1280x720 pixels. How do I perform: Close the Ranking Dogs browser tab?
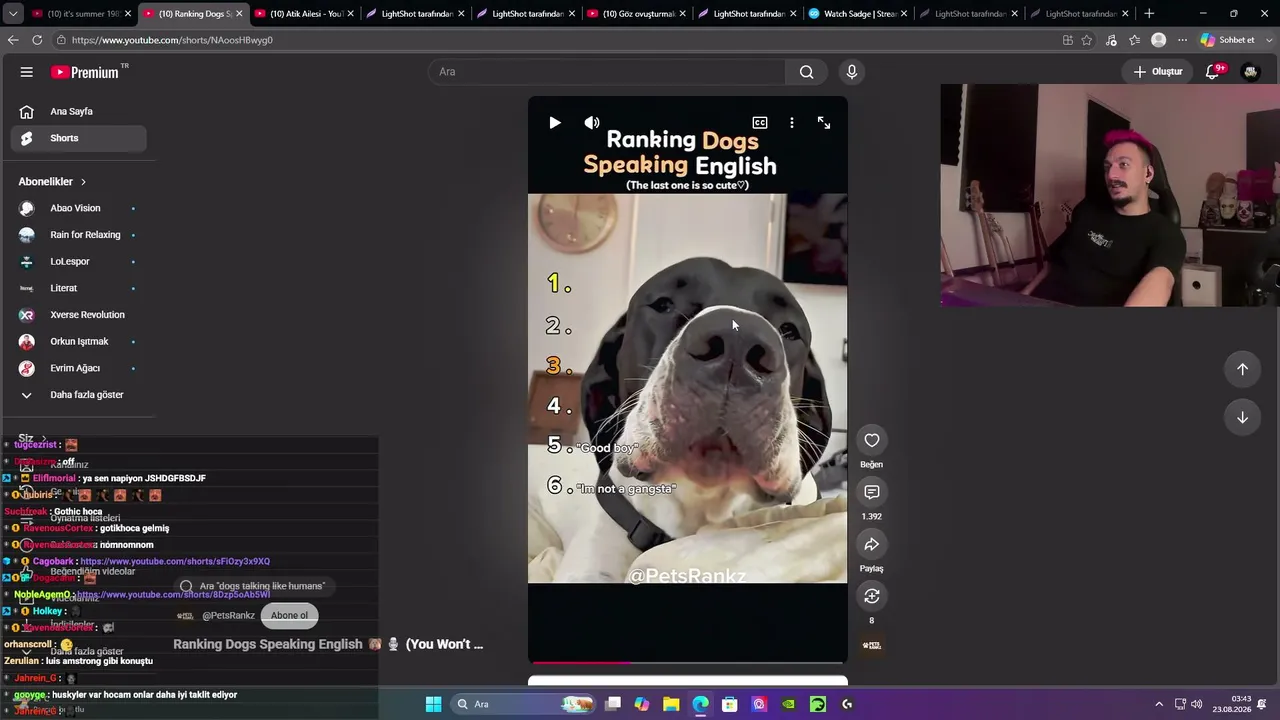click(x=239, y=14)
